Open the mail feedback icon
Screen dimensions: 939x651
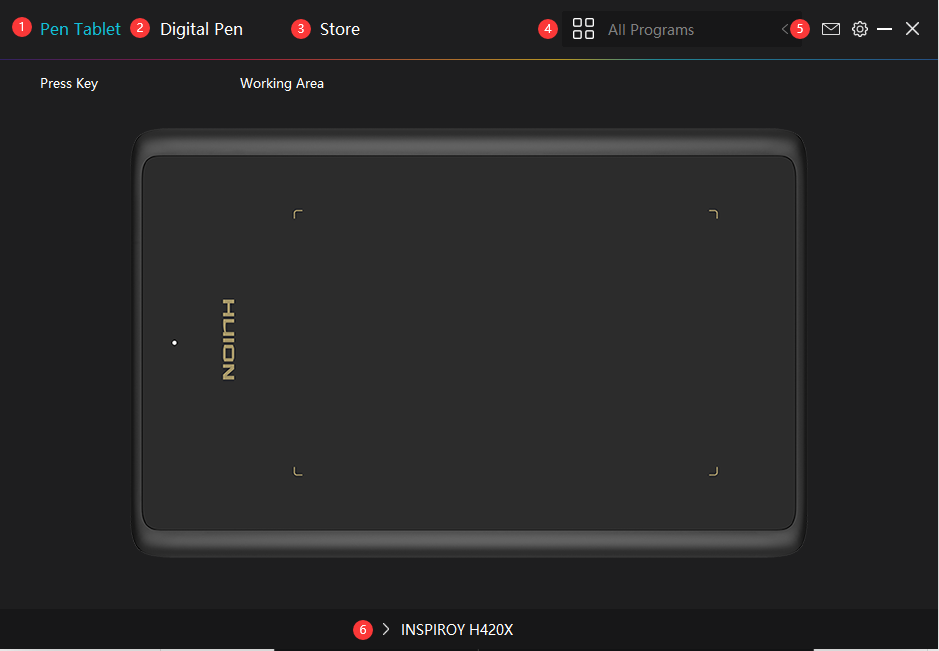[x=831, y=29]
